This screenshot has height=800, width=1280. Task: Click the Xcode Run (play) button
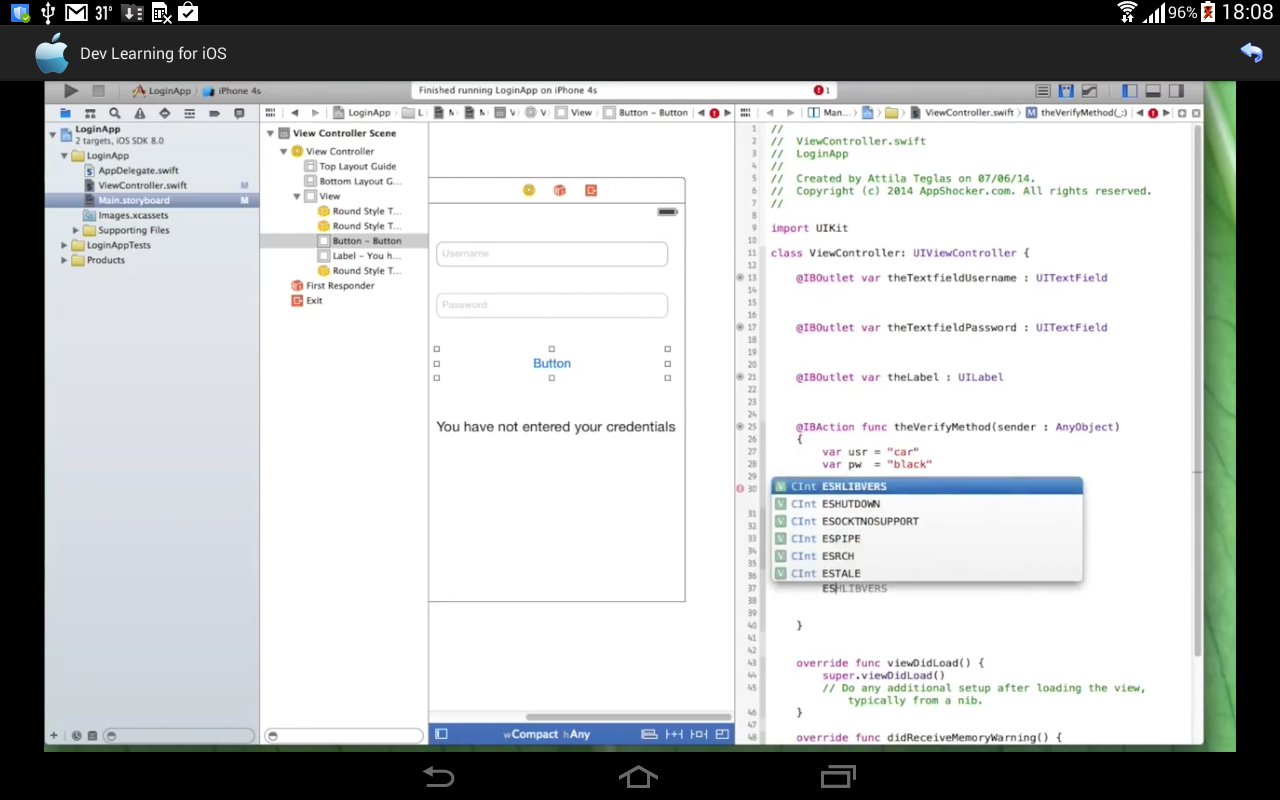[71, 91]
